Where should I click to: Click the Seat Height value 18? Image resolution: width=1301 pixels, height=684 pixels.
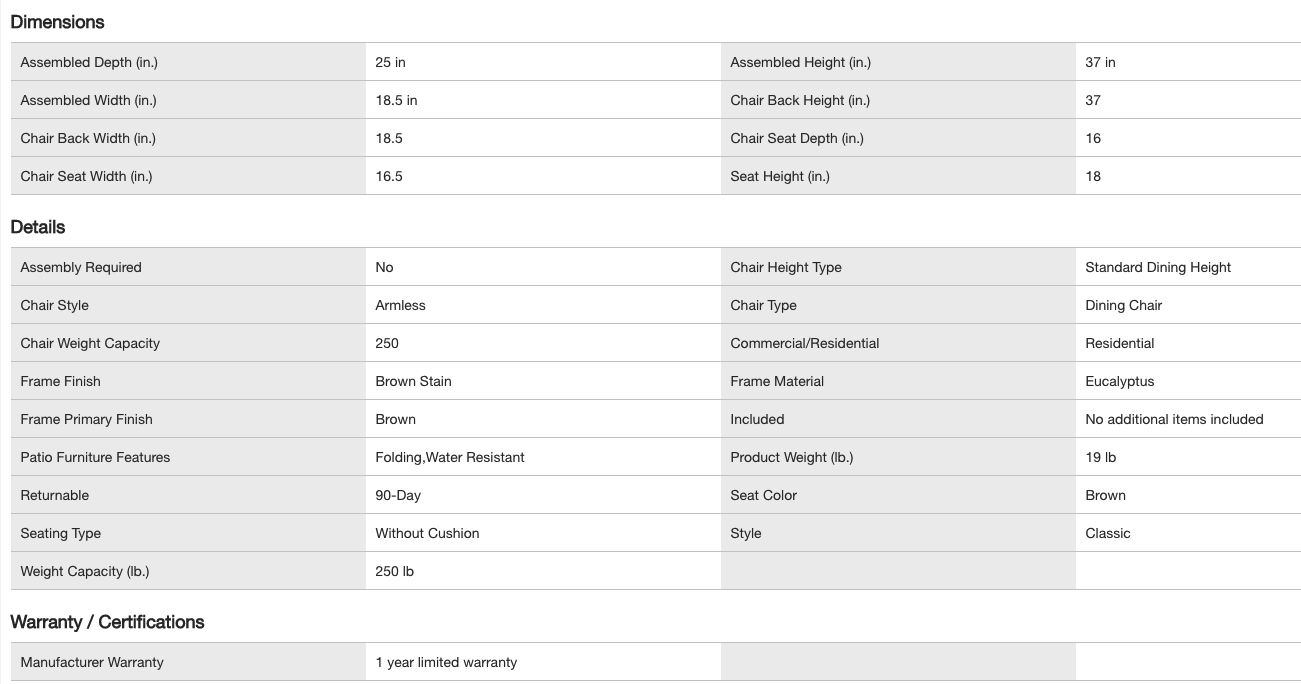[x=1093, y=176]
